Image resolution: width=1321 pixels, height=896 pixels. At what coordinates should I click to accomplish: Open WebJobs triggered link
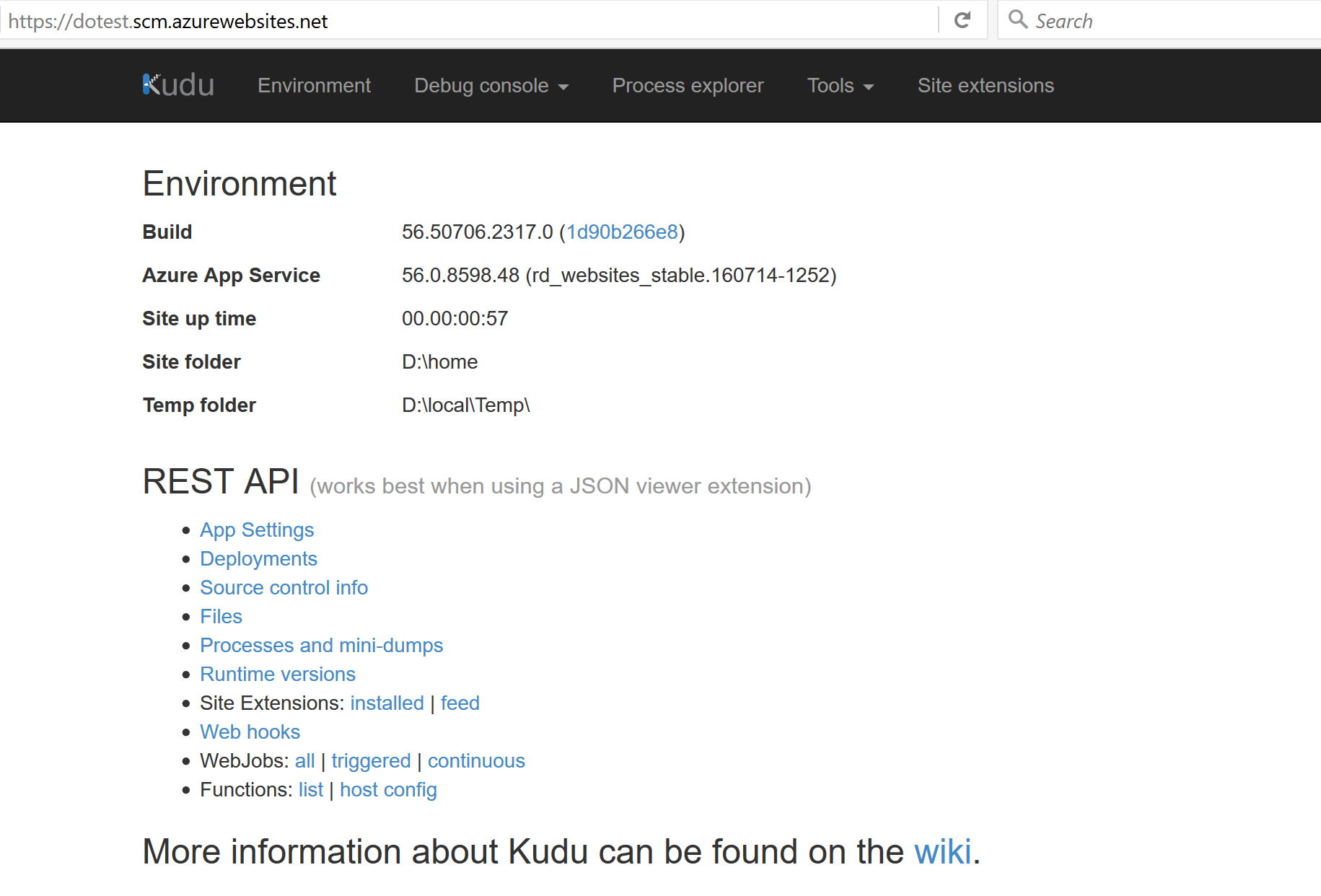pos(371,760)
